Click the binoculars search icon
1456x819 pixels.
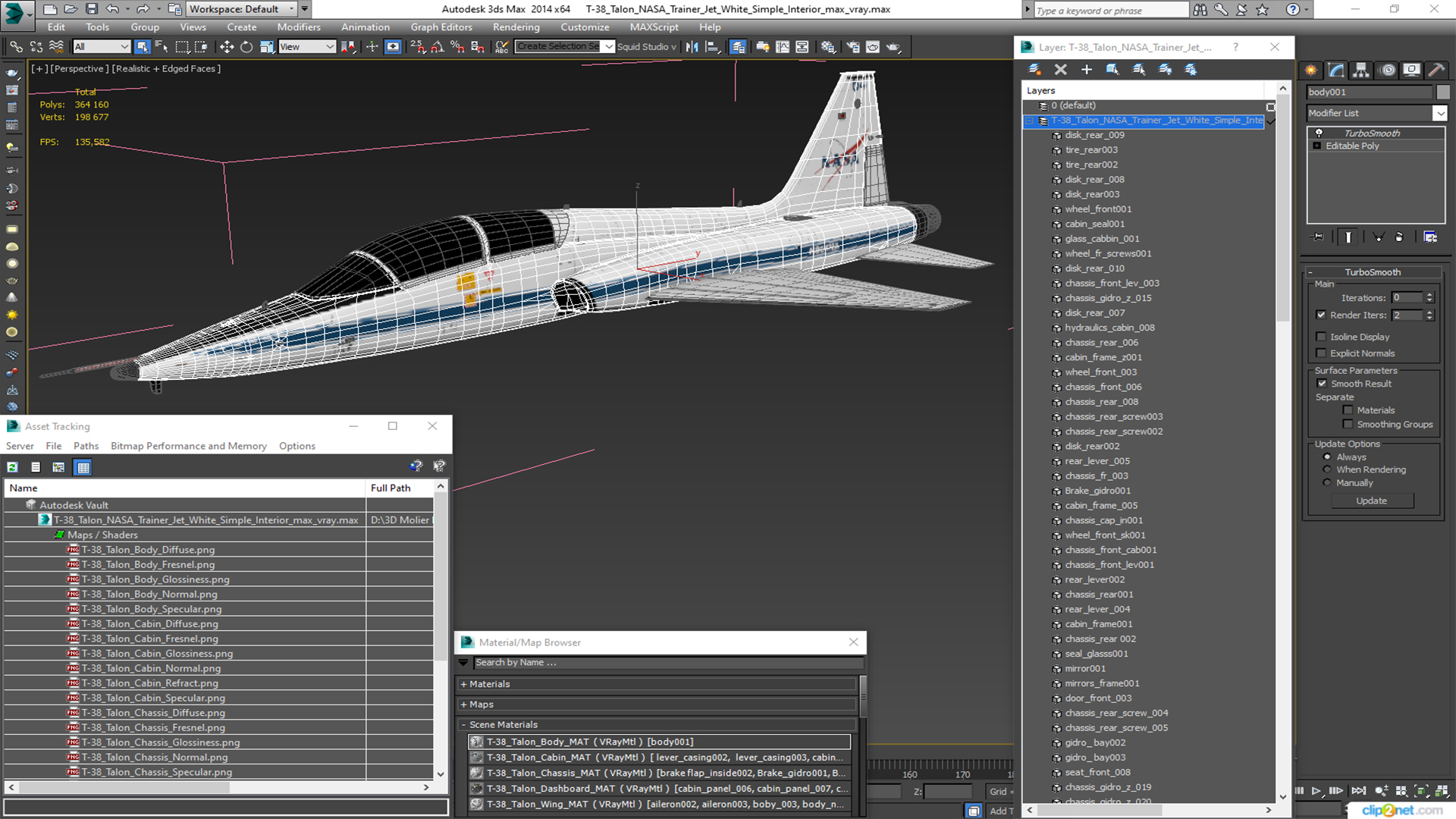coord(1200,9)
